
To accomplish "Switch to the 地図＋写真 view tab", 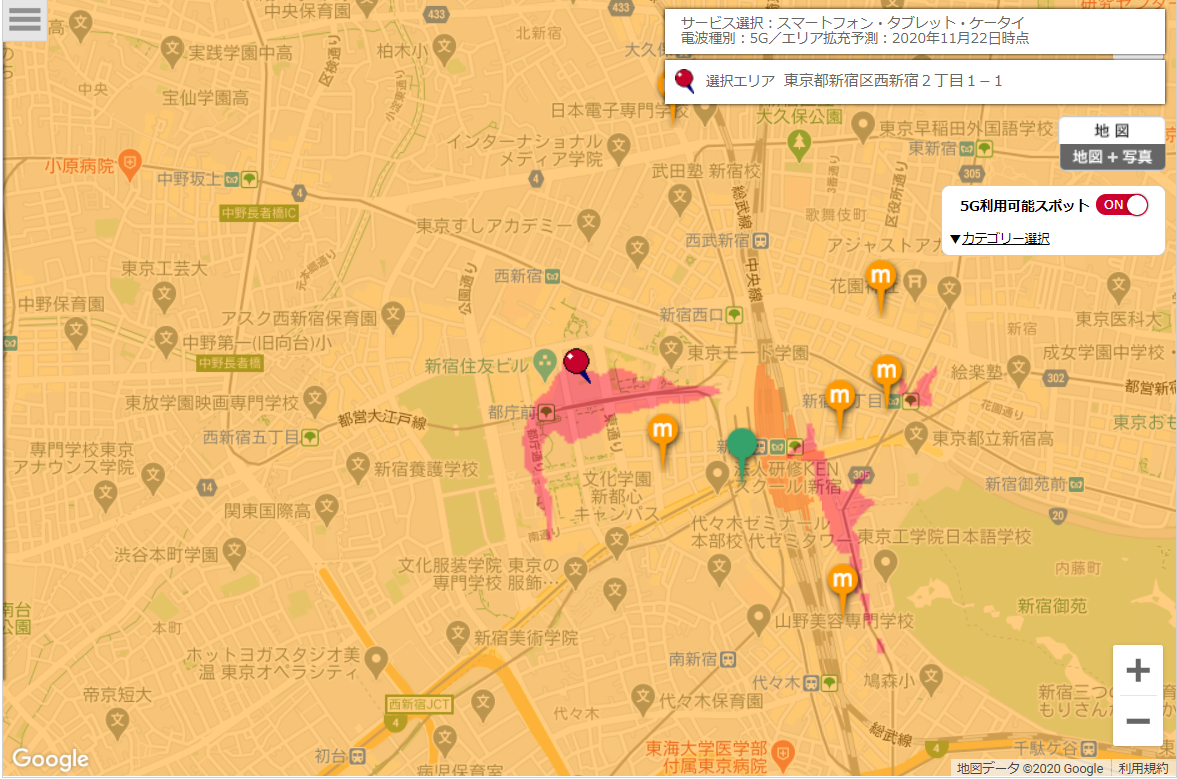I will [1111, 157].
